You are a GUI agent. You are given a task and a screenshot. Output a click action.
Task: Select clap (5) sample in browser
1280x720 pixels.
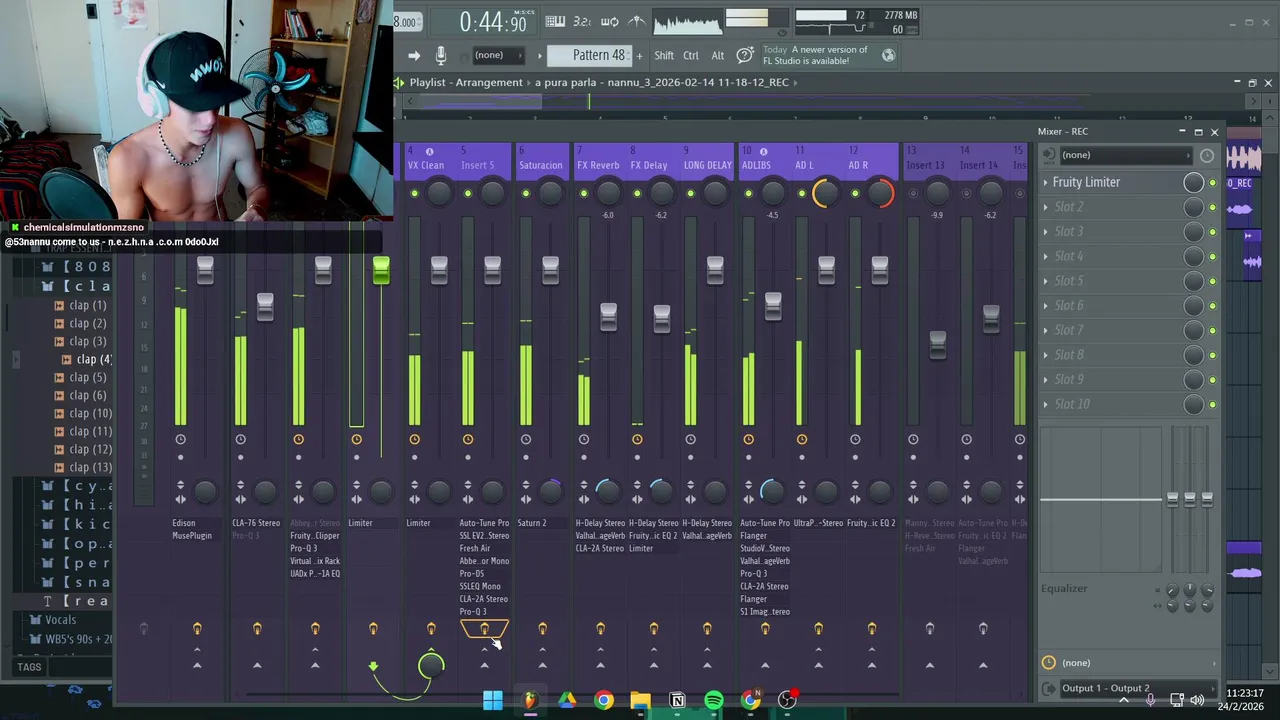88,377
